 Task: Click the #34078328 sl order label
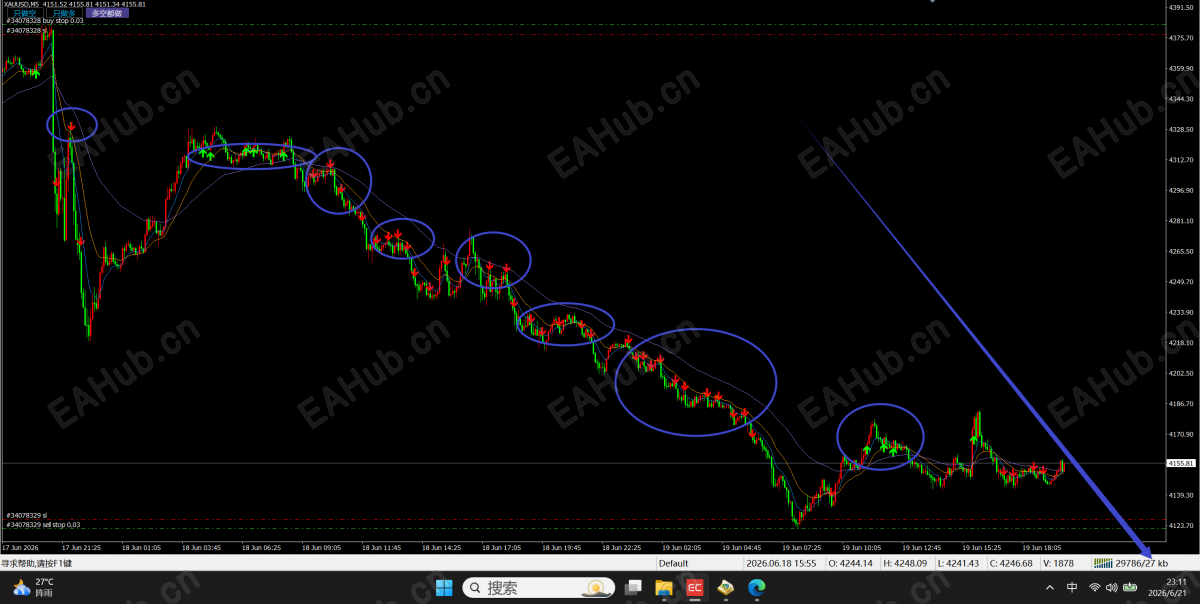pyautogui.click(x=27, y=31)
